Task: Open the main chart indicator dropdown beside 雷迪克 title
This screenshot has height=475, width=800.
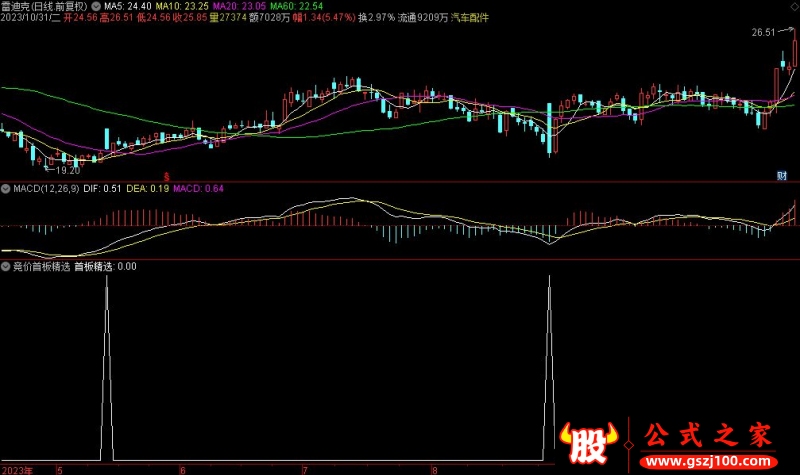Action: pos(96,7)
